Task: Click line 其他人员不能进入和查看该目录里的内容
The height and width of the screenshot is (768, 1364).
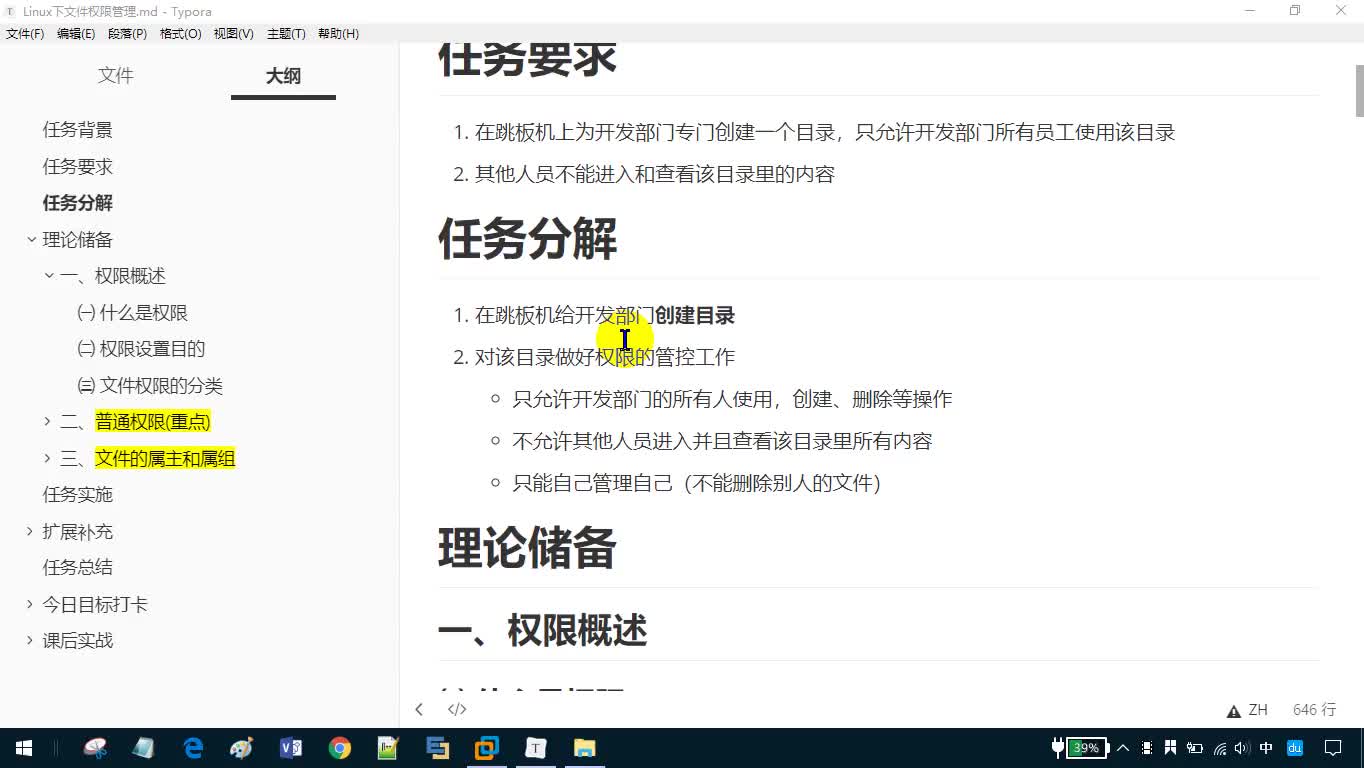Action: click(654, 174)
